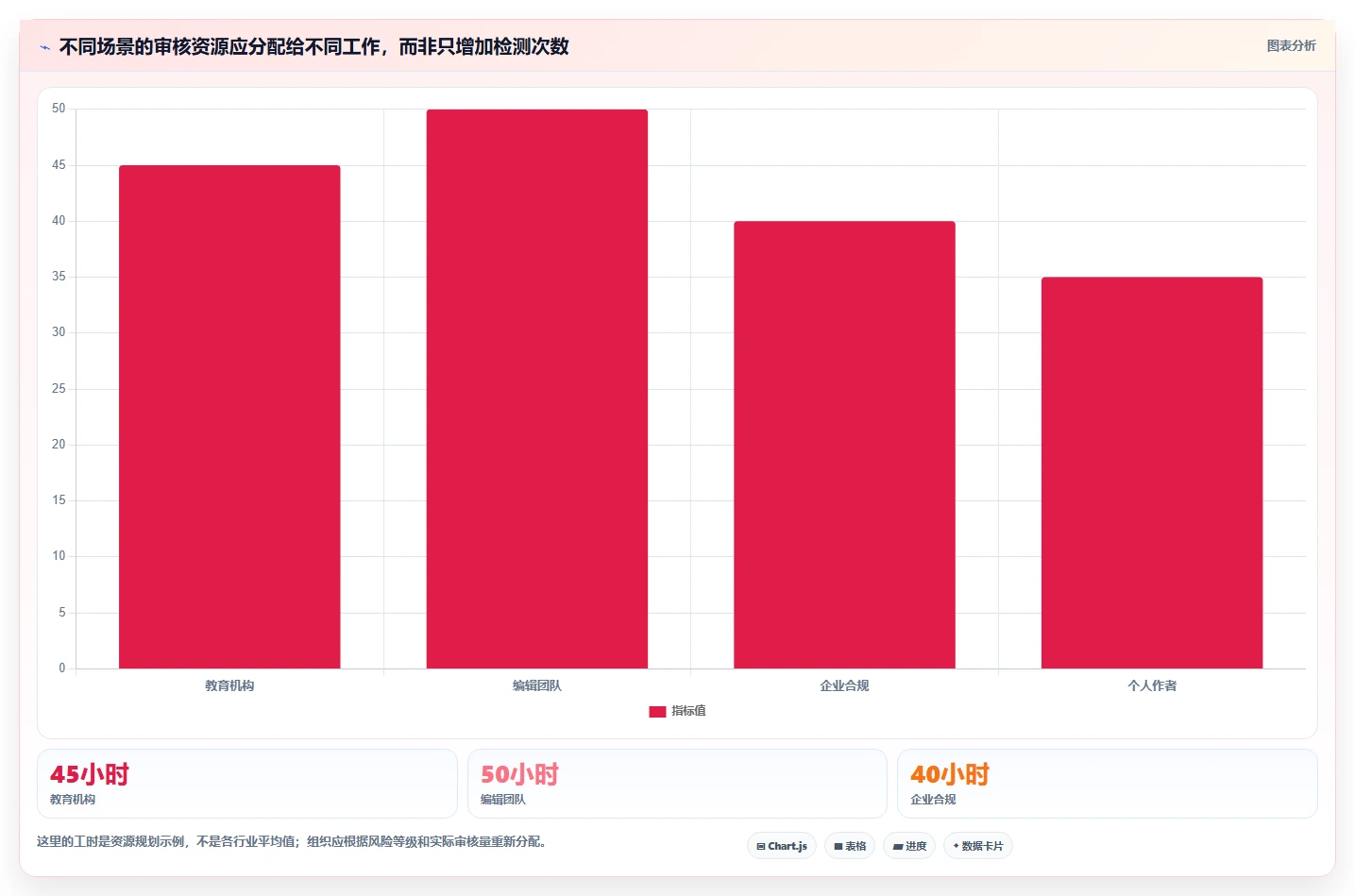Viewport: 1355px width, 896px height.
Task: Click the 编辑团队 x-axis label
Action: coord(537,685)
